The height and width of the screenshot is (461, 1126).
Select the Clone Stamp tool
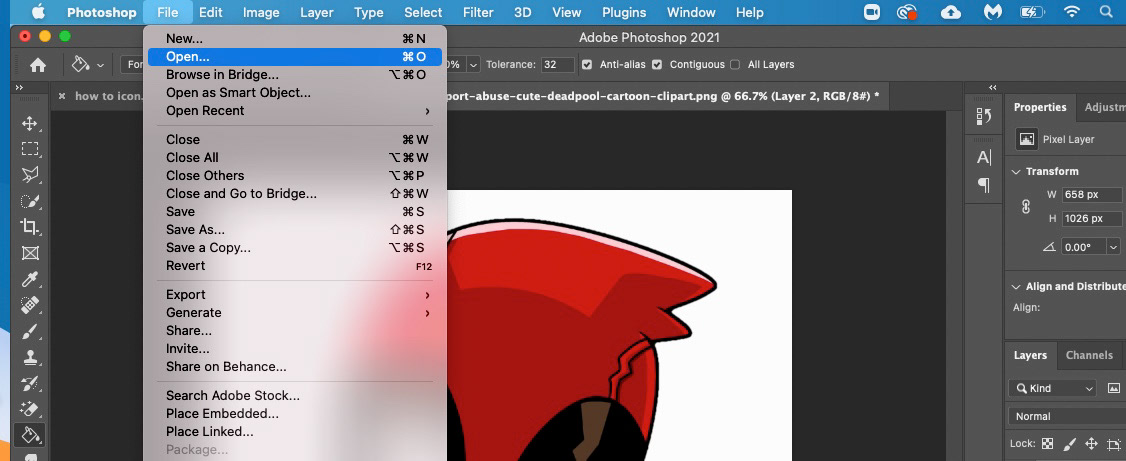coord(29,357)
